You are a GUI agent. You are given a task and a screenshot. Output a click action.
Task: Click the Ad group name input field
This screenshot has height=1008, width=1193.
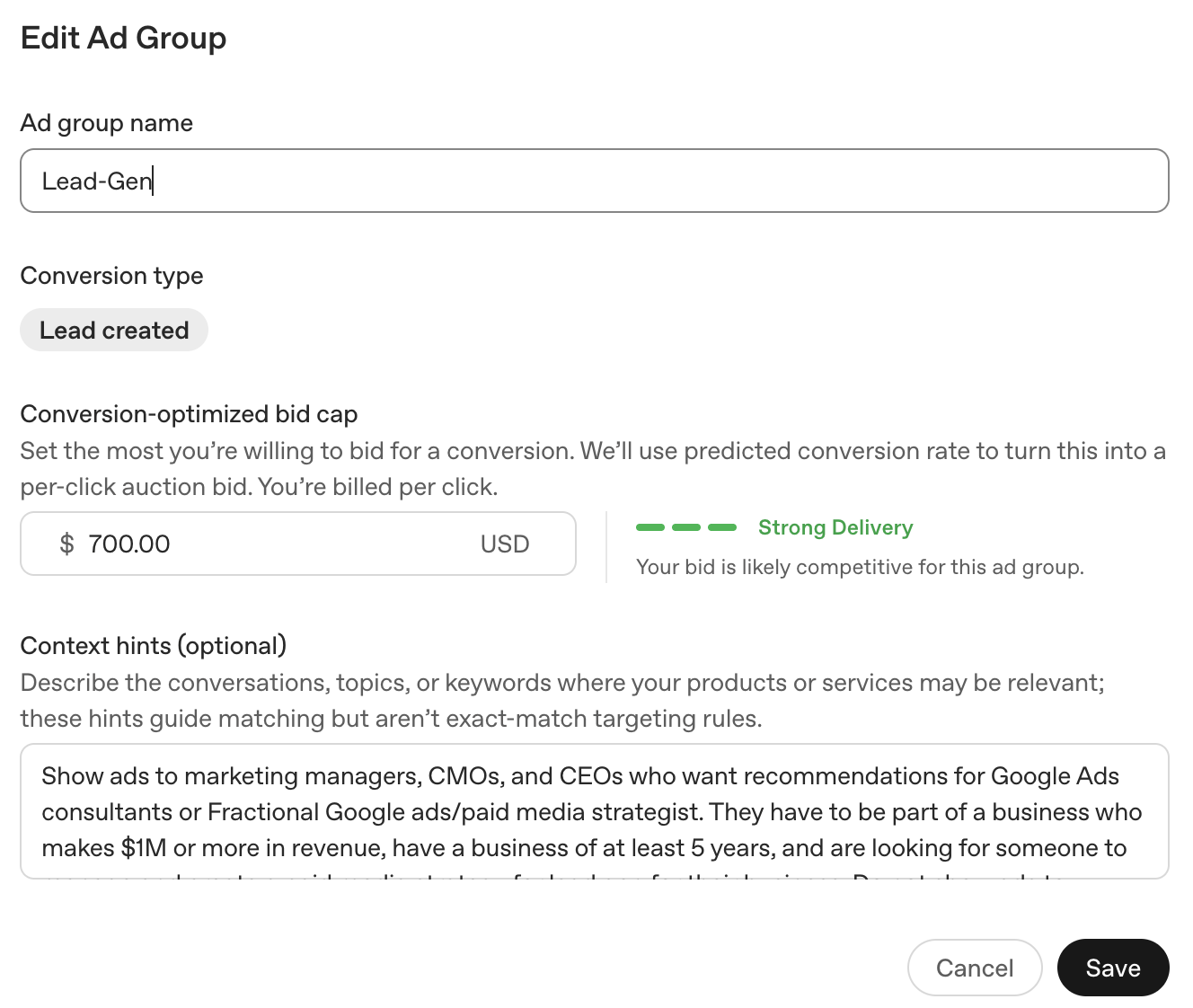point(595,181)
